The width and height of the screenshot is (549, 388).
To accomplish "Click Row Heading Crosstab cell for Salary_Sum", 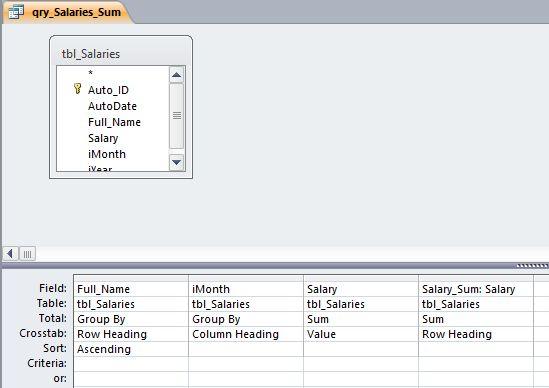I will pyautogui.click(x=476, y=334).
